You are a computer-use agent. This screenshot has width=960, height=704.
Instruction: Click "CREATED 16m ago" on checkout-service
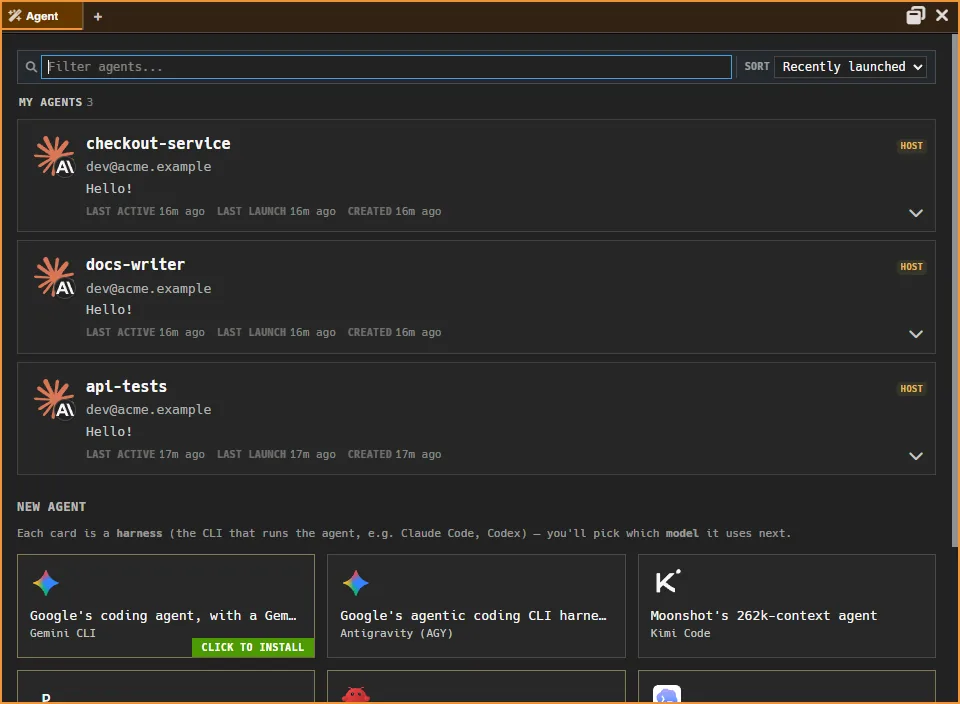click(x=394, y=211)
